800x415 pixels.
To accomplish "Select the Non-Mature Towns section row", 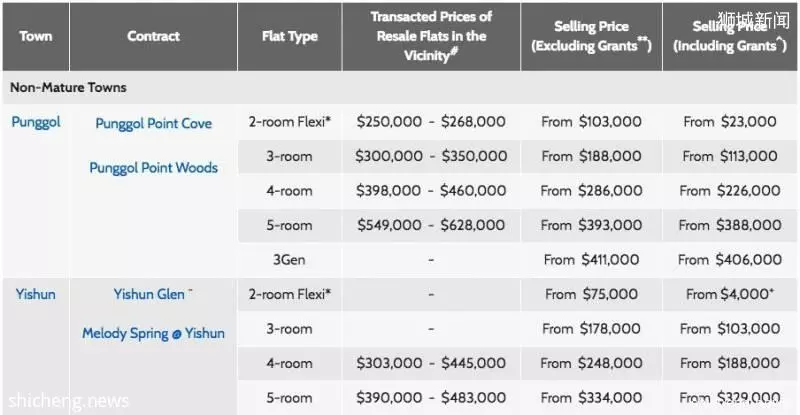I will pos(400,87).
